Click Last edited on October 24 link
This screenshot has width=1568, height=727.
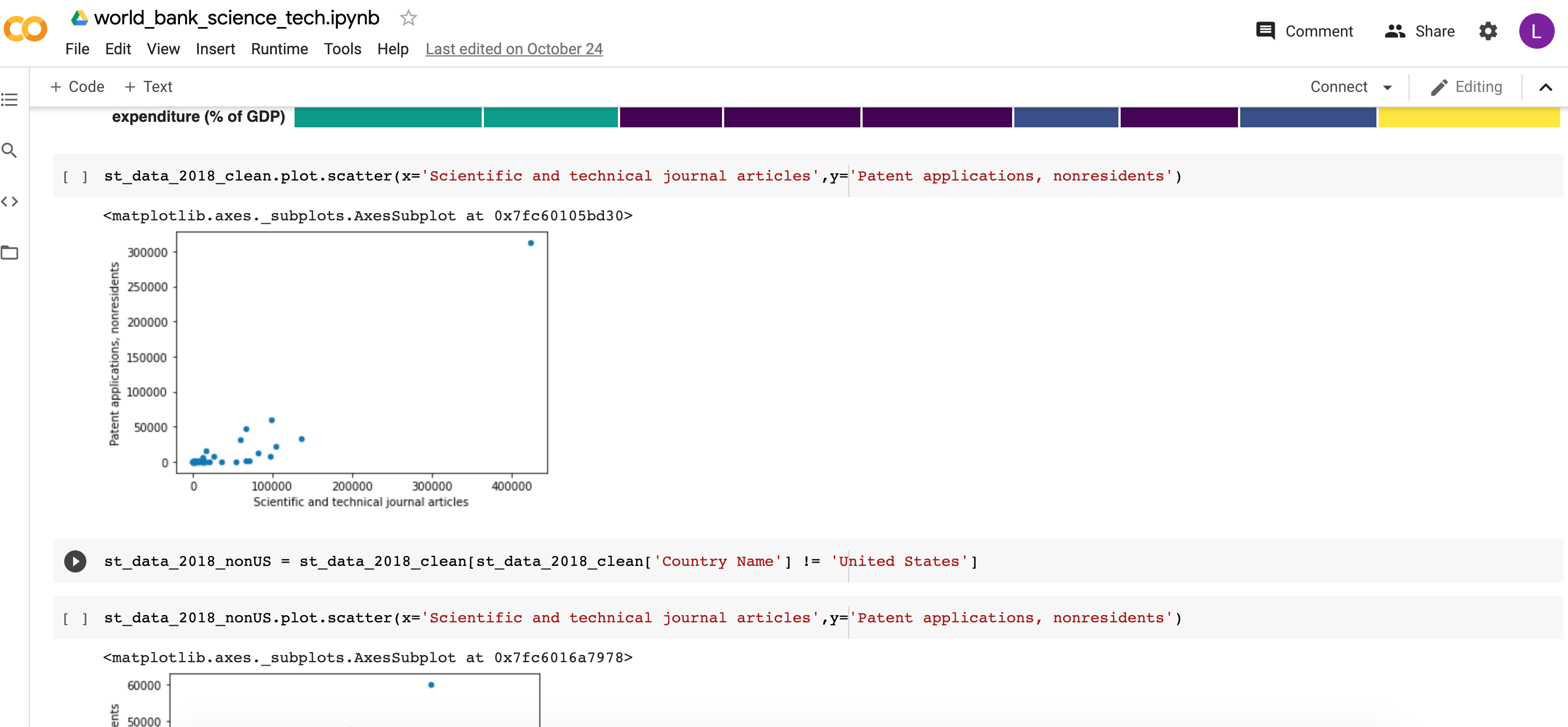pyautogui.click(x=514, y=49)
